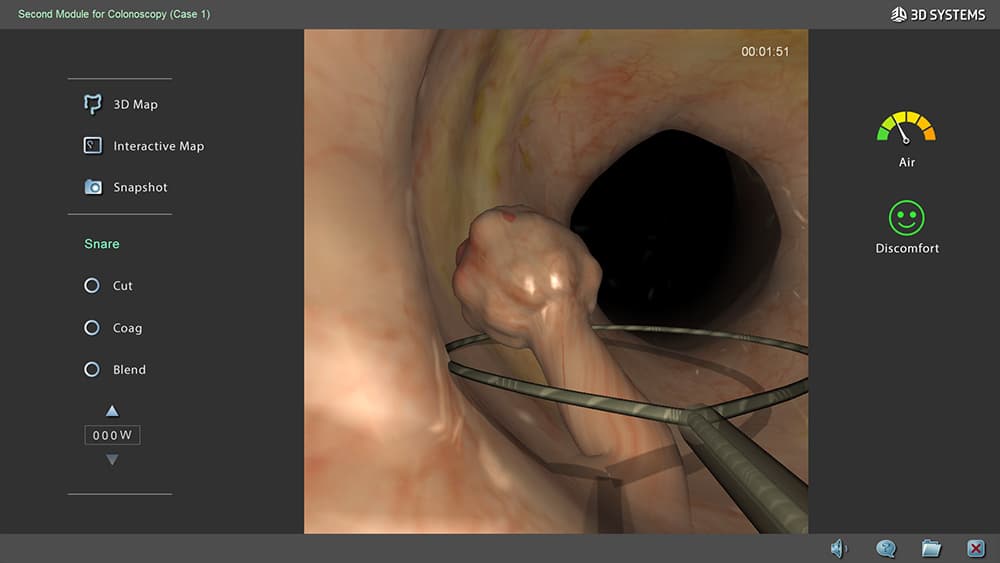Screen dimensions: 1000x563
Task: Select the Coag radio button
Action: coord(92,328)
